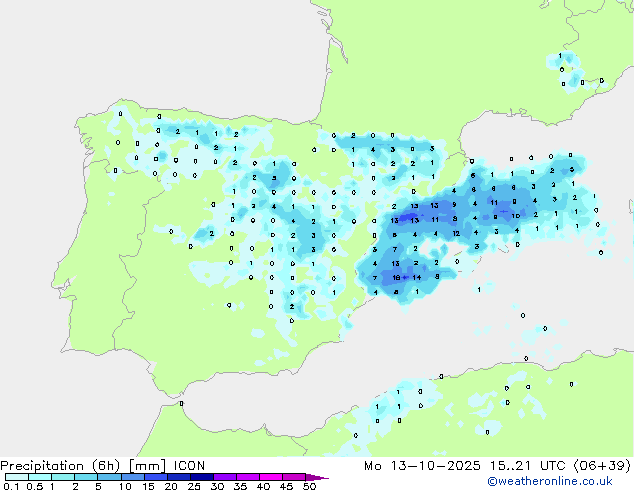634x490 pixels.
Task: Click the '[mm]' unit label
Action: click(147, 466)
